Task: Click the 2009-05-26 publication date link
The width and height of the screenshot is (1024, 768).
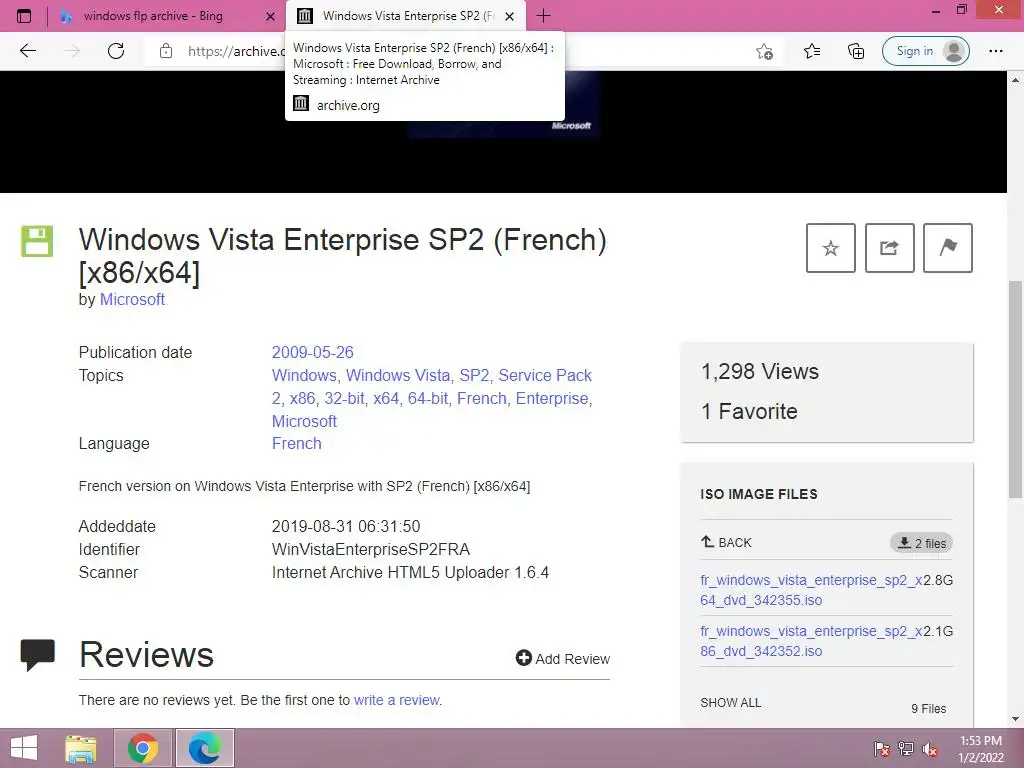Action: [312, 352]
